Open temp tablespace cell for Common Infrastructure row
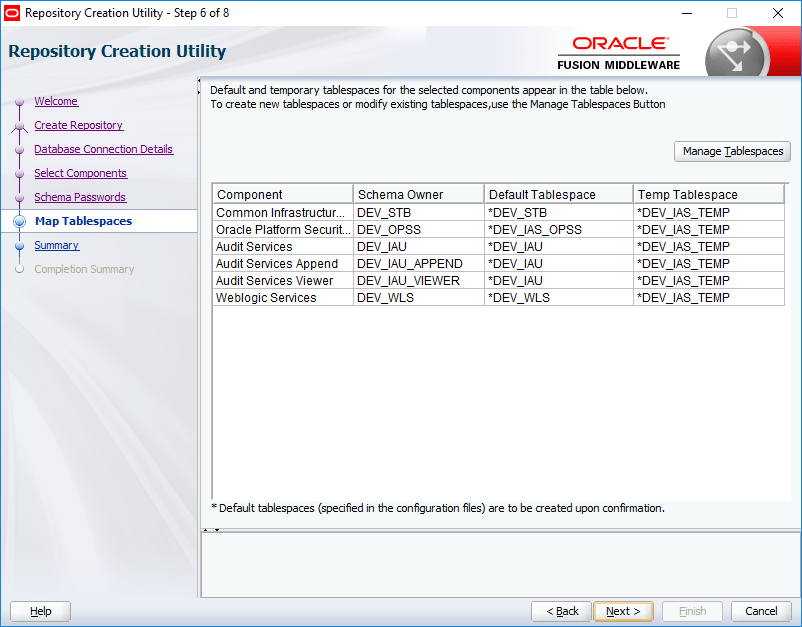802x627 pixels. point(709,212)
